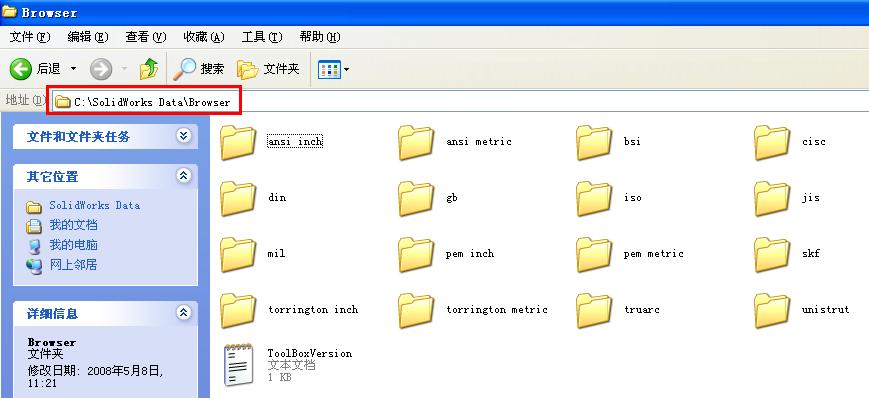
Task: Open the SolidWorks Data sidebar link
Action: click(94, 205)
